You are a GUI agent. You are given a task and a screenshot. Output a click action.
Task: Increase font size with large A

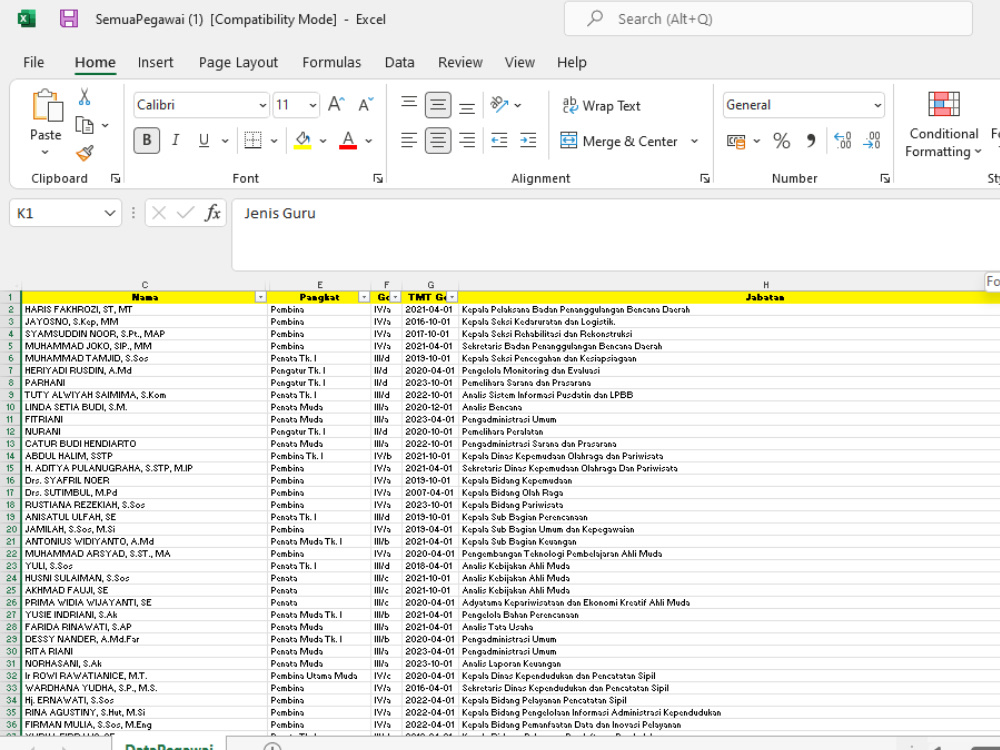(336, 105)
